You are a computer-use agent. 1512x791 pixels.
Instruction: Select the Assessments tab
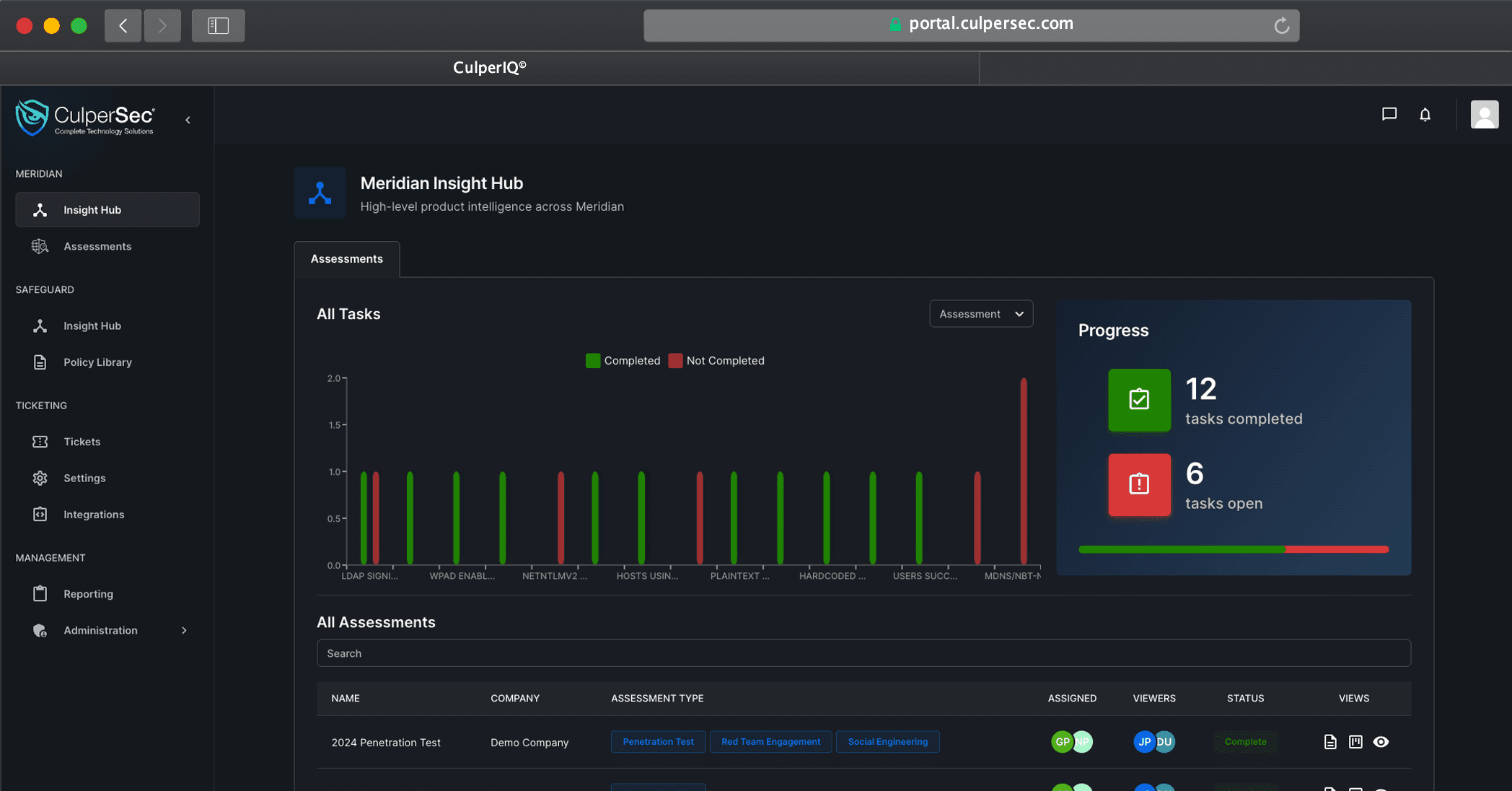347,259
